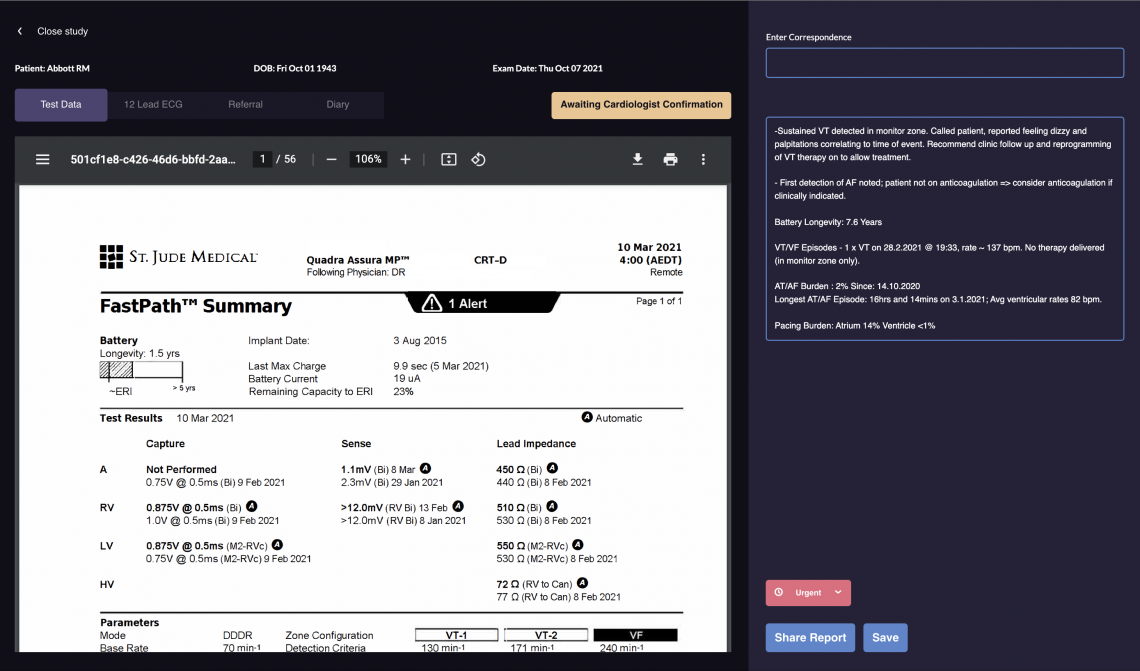1140x671 pixels.
Task: Open the PDF more actions menu
Action: coord(703,159)
